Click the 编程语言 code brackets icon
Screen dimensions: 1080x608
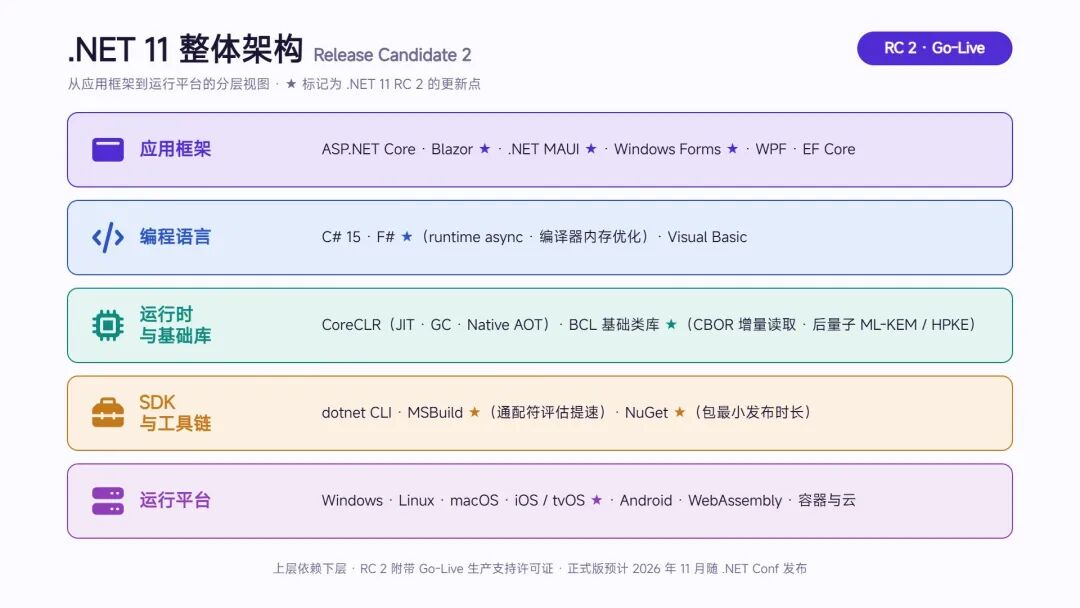click(108, 238)
